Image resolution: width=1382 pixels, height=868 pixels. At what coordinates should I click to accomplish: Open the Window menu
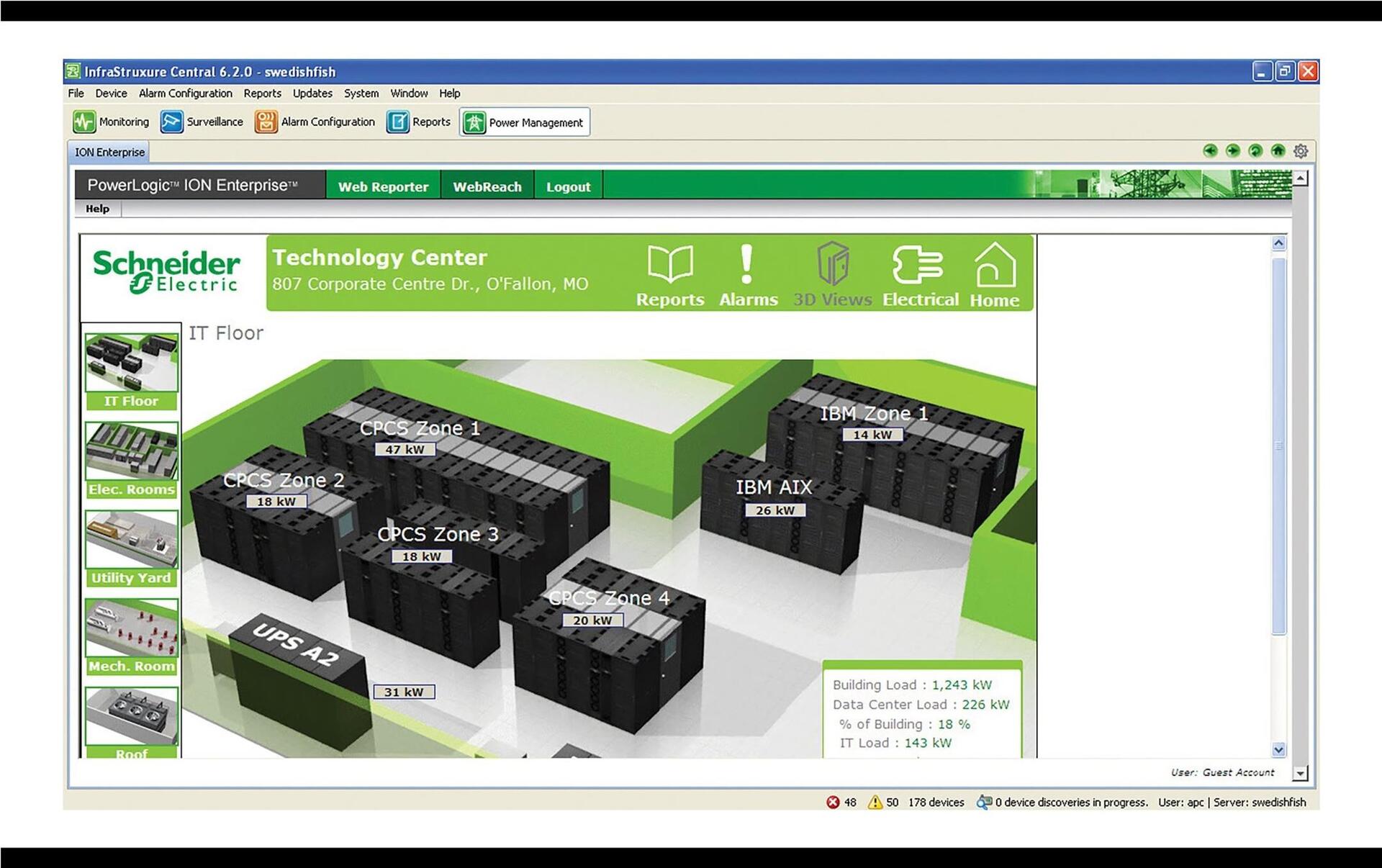point(409,93)
